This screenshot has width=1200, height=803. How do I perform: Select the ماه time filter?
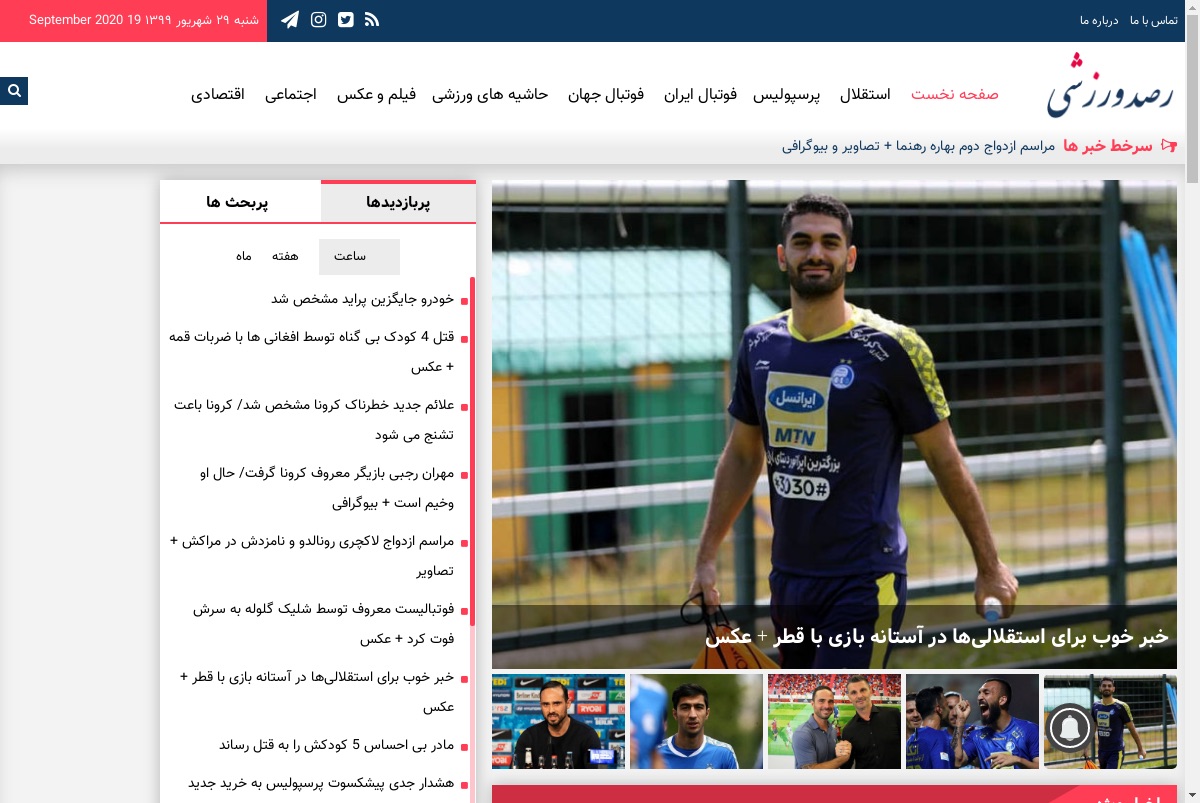point(243,256)
